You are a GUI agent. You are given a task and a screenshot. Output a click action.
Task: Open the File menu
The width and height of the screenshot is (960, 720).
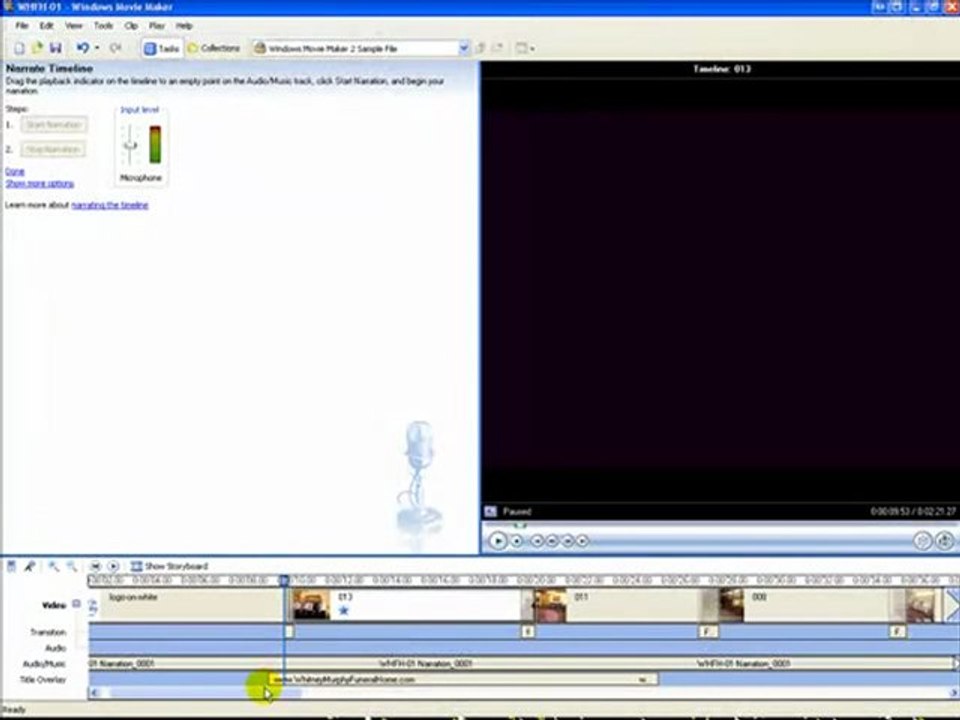[x=21, y=26]
